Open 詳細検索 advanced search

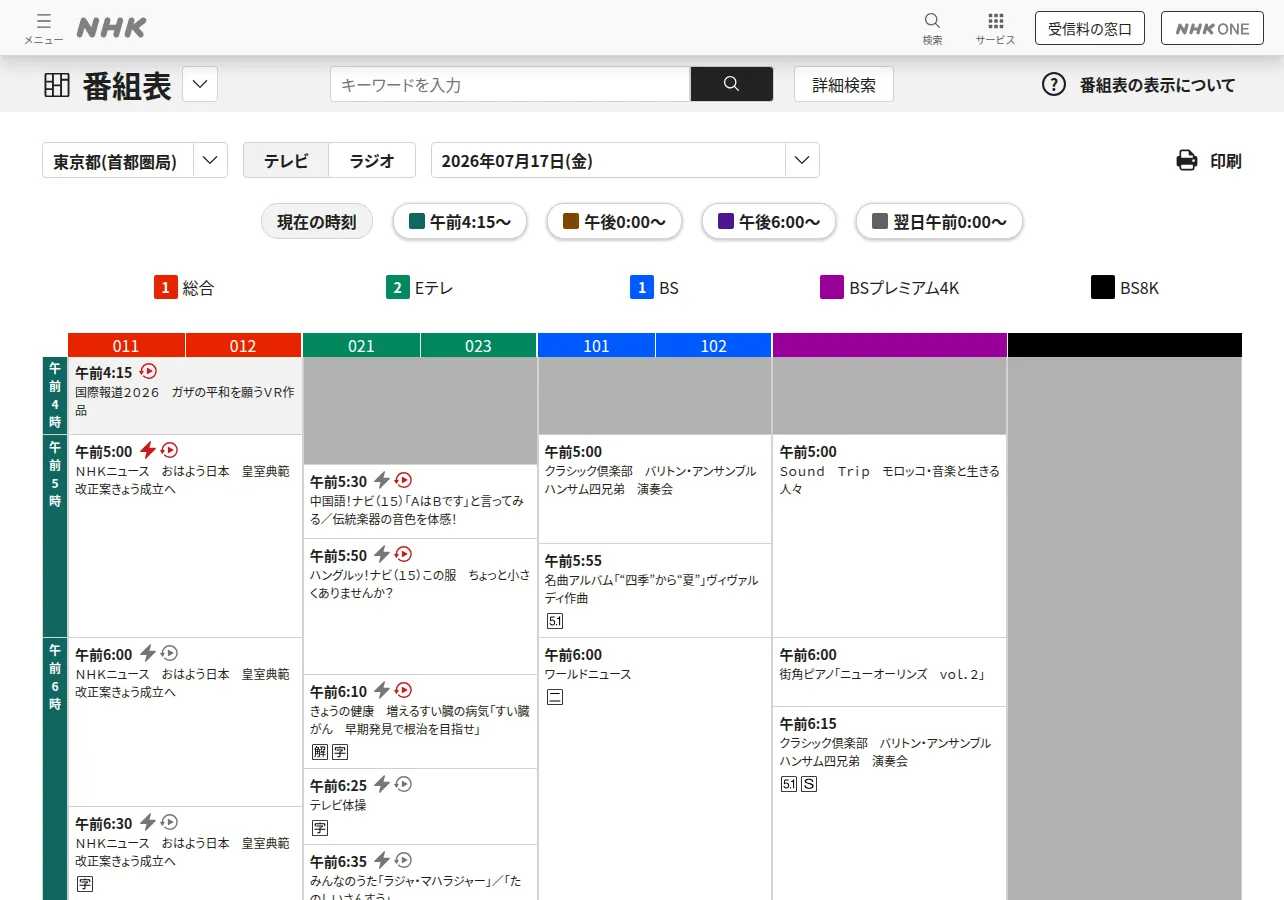(844, 84)
